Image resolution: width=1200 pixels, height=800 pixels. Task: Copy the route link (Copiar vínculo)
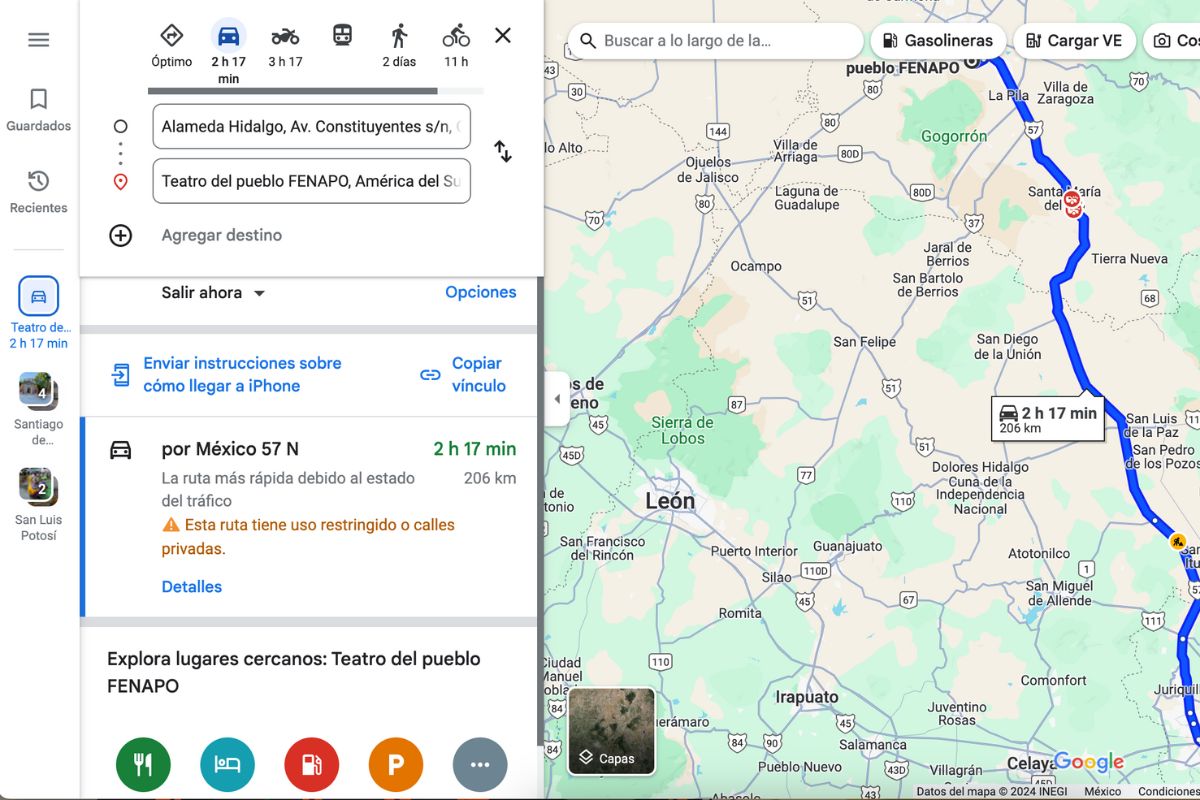(463, 375)
